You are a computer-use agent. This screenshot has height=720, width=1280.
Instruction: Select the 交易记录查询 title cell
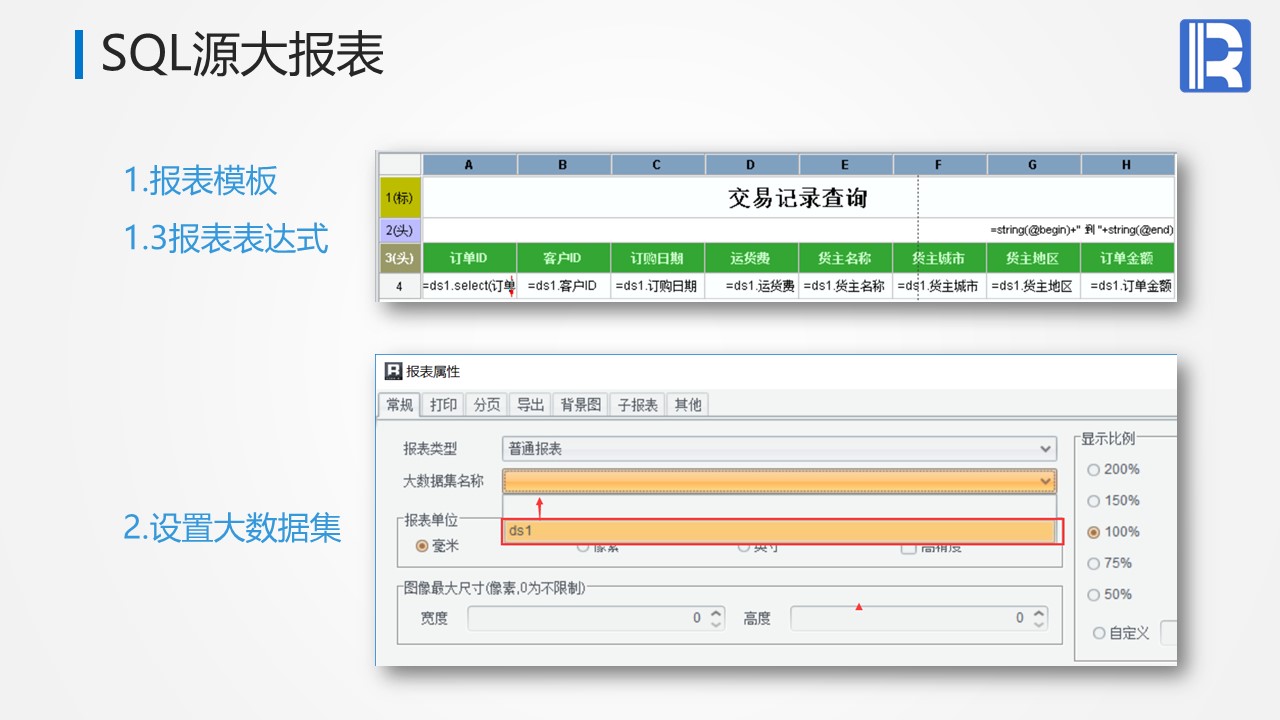point(797,198)
